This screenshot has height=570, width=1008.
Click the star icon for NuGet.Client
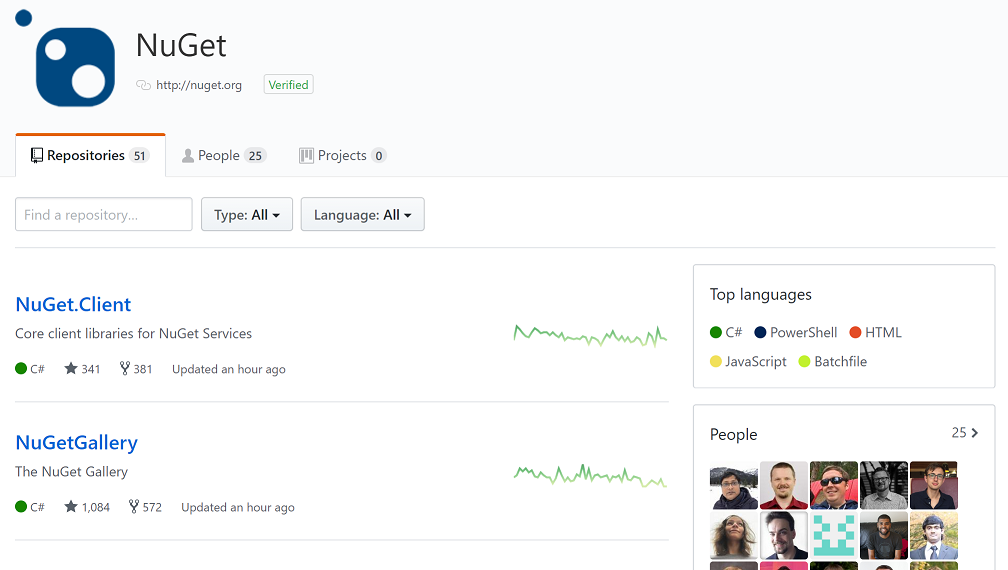click(x=71, y=368)
